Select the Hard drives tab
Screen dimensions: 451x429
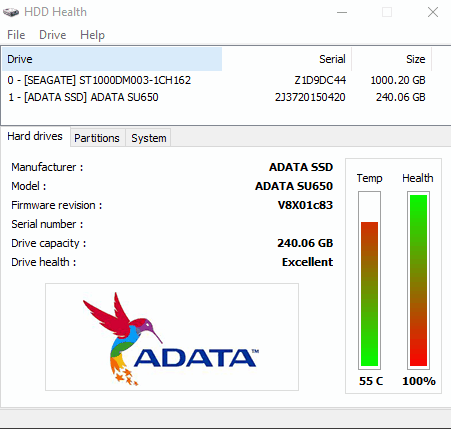[35, 136]
